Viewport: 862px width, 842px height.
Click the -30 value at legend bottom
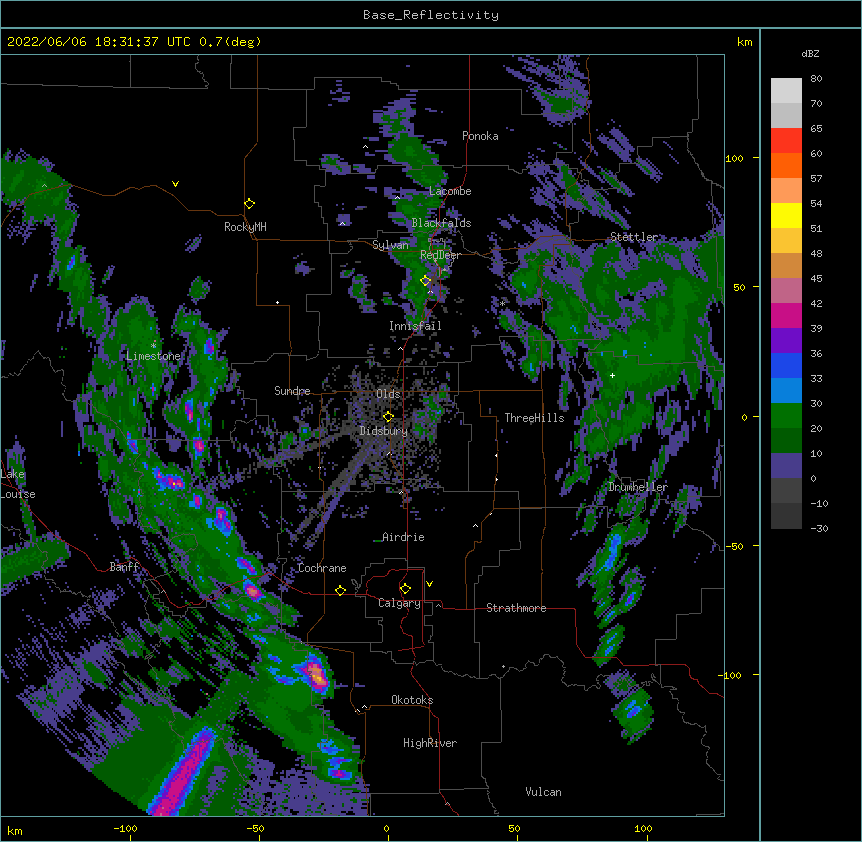(819, 528)
